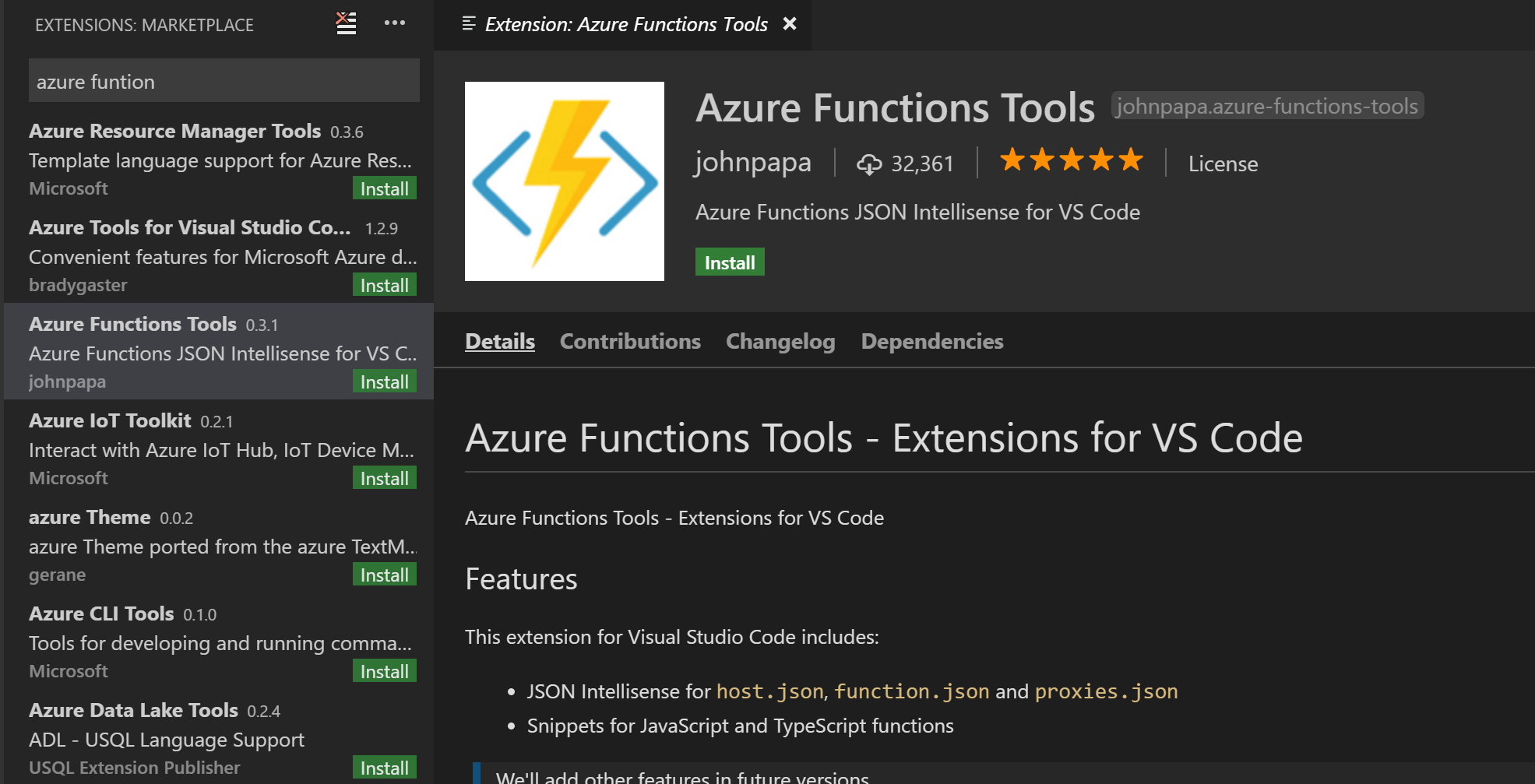Install extension from the details header
Viewport: 1535px width, 784px height.
click(x=730, y=262)
